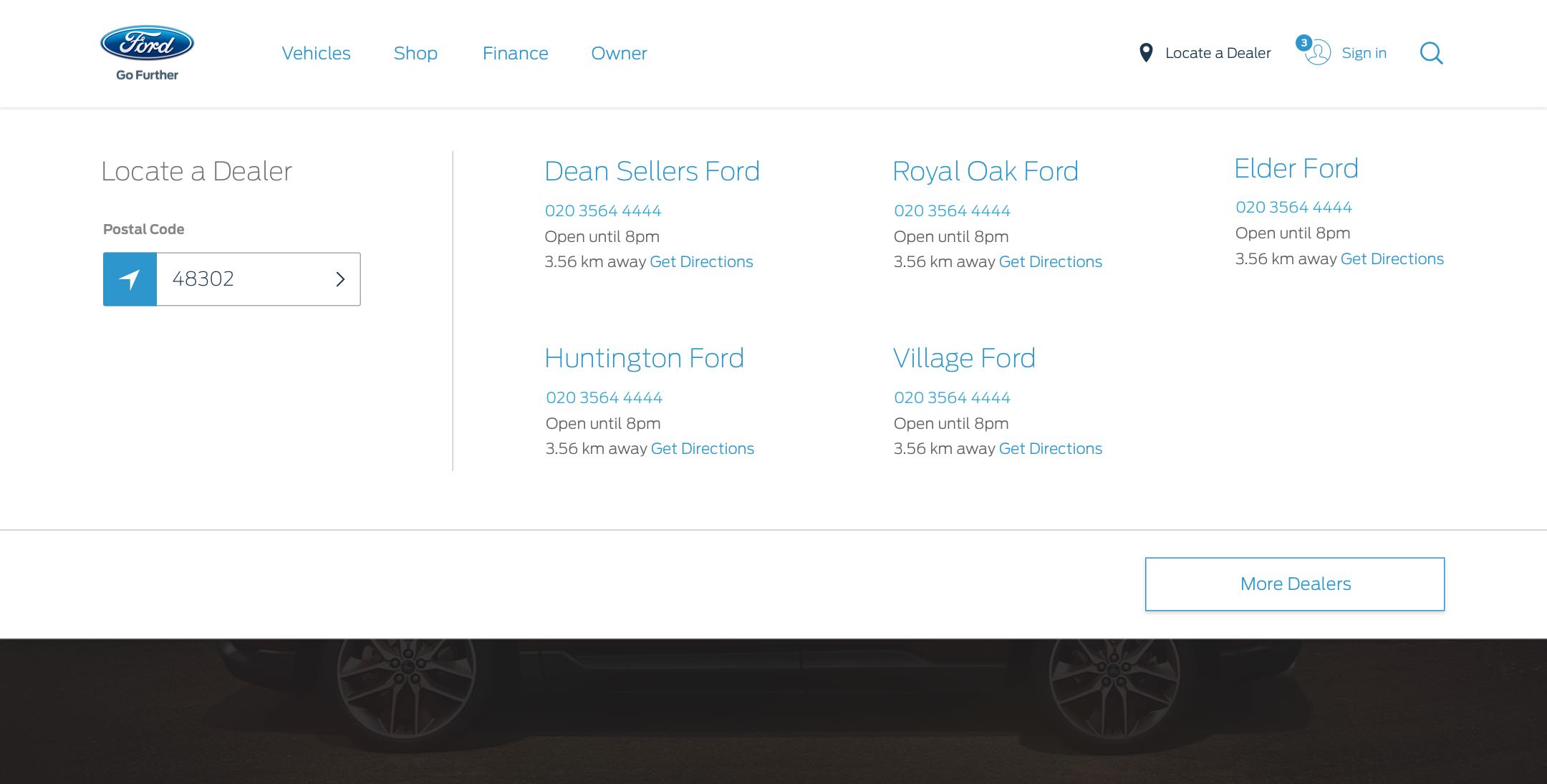Get Directions to Elder Ford
This screenshot has width=1547, height=784.
point(1392,259)
